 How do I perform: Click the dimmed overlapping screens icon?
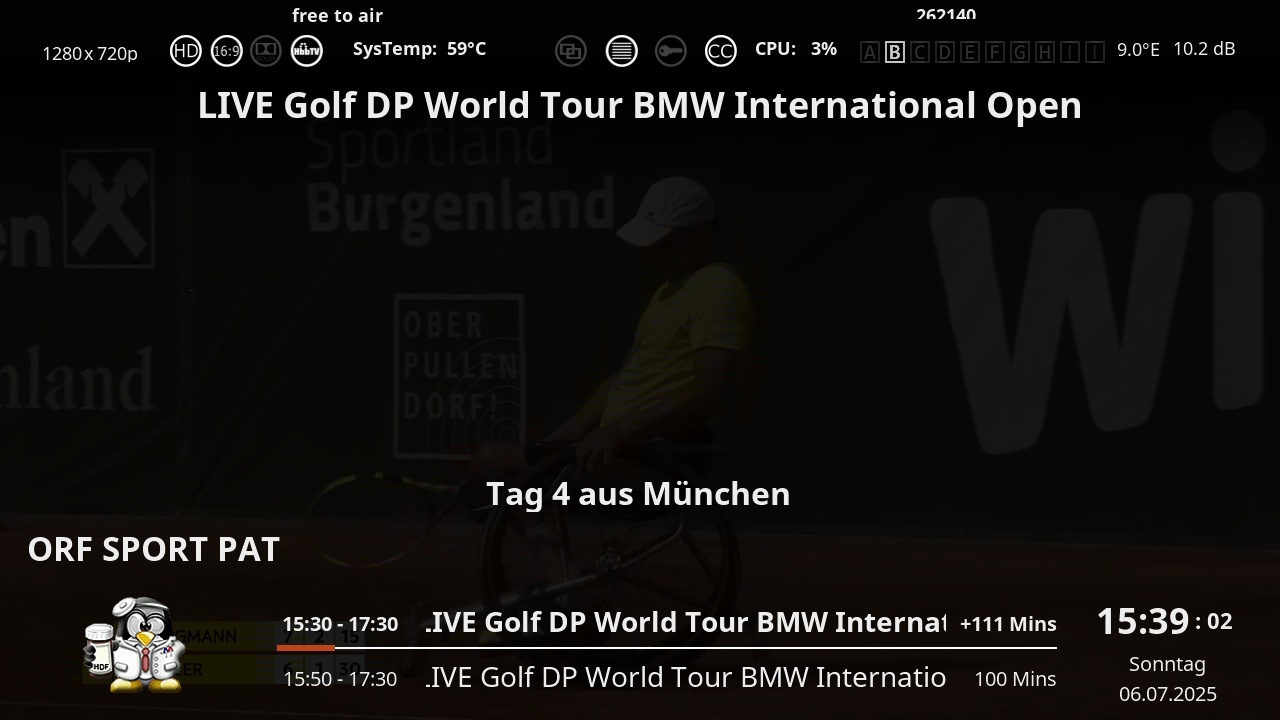point(571,51)
